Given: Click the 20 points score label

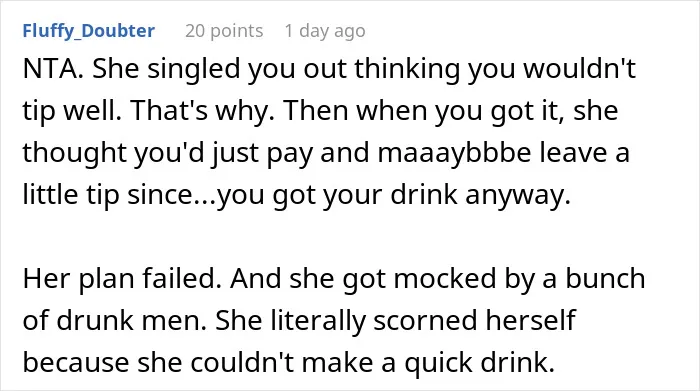Looking at the screenshot, I should coord(224,31).
